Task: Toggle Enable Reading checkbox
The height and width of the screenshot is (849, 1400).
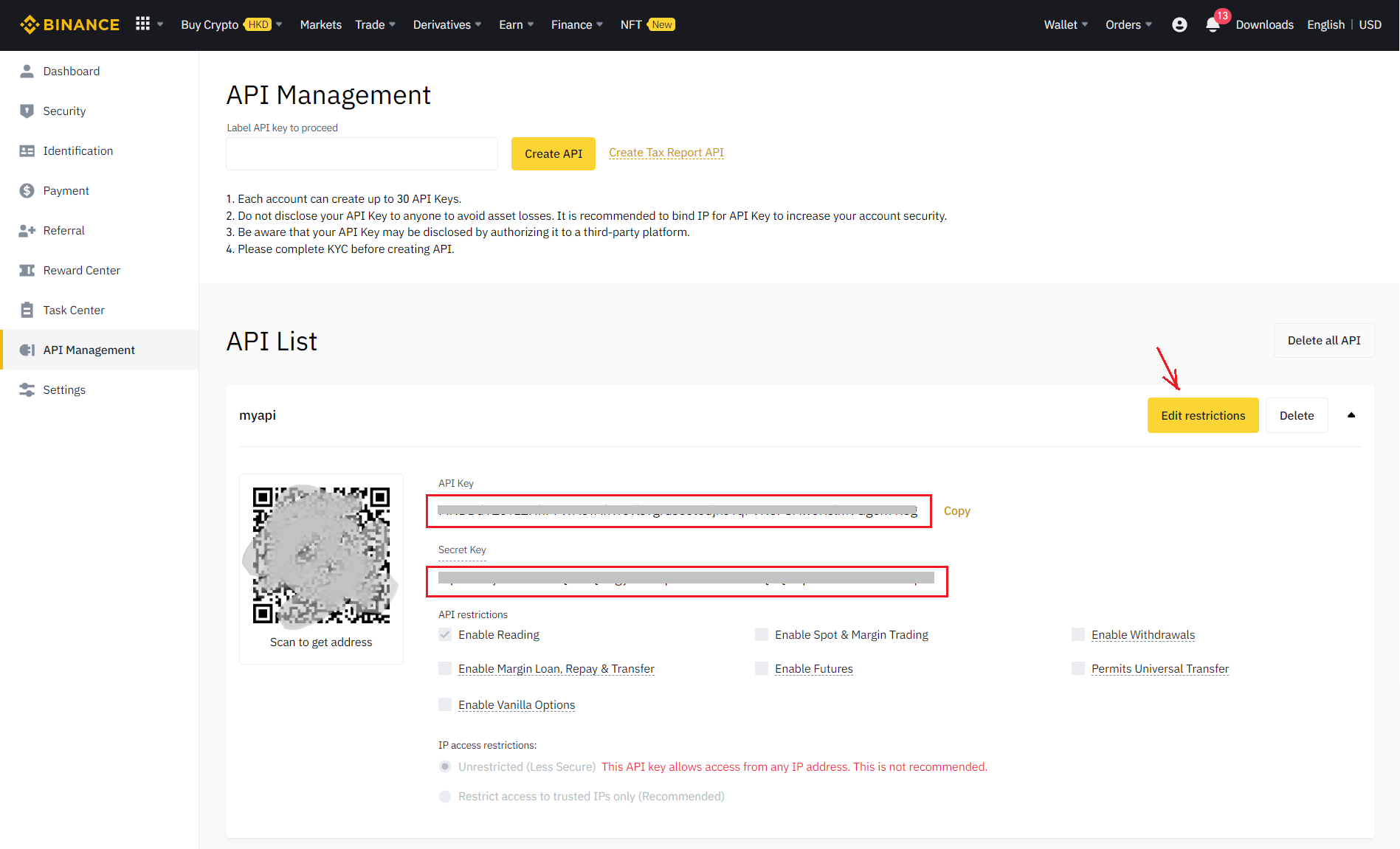Action: (x=445, y=634)
